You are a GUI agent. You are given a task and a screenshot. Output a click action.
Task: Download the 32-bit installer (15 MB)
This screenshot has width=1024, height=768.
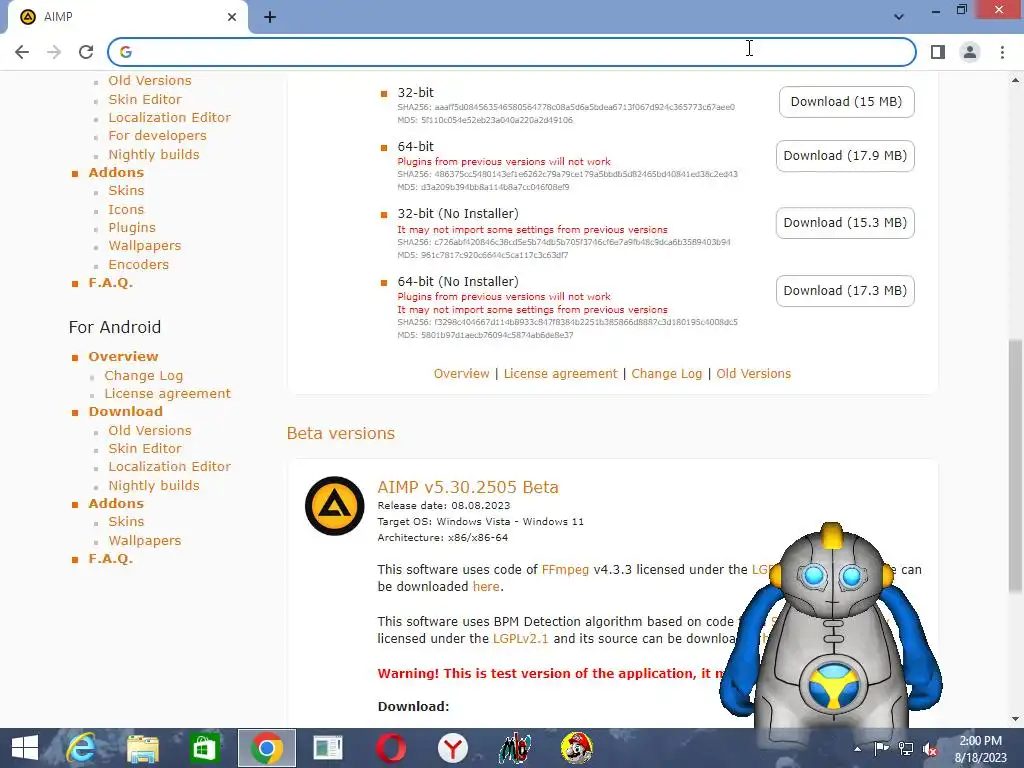846,102
